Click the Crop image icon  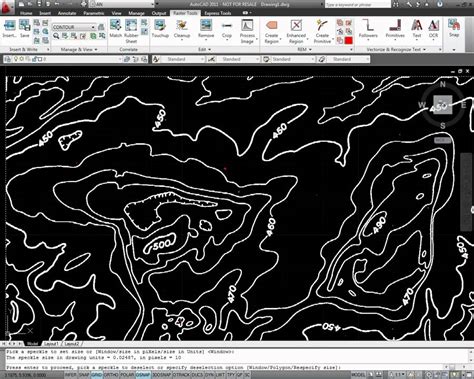(x=227, y=29)
